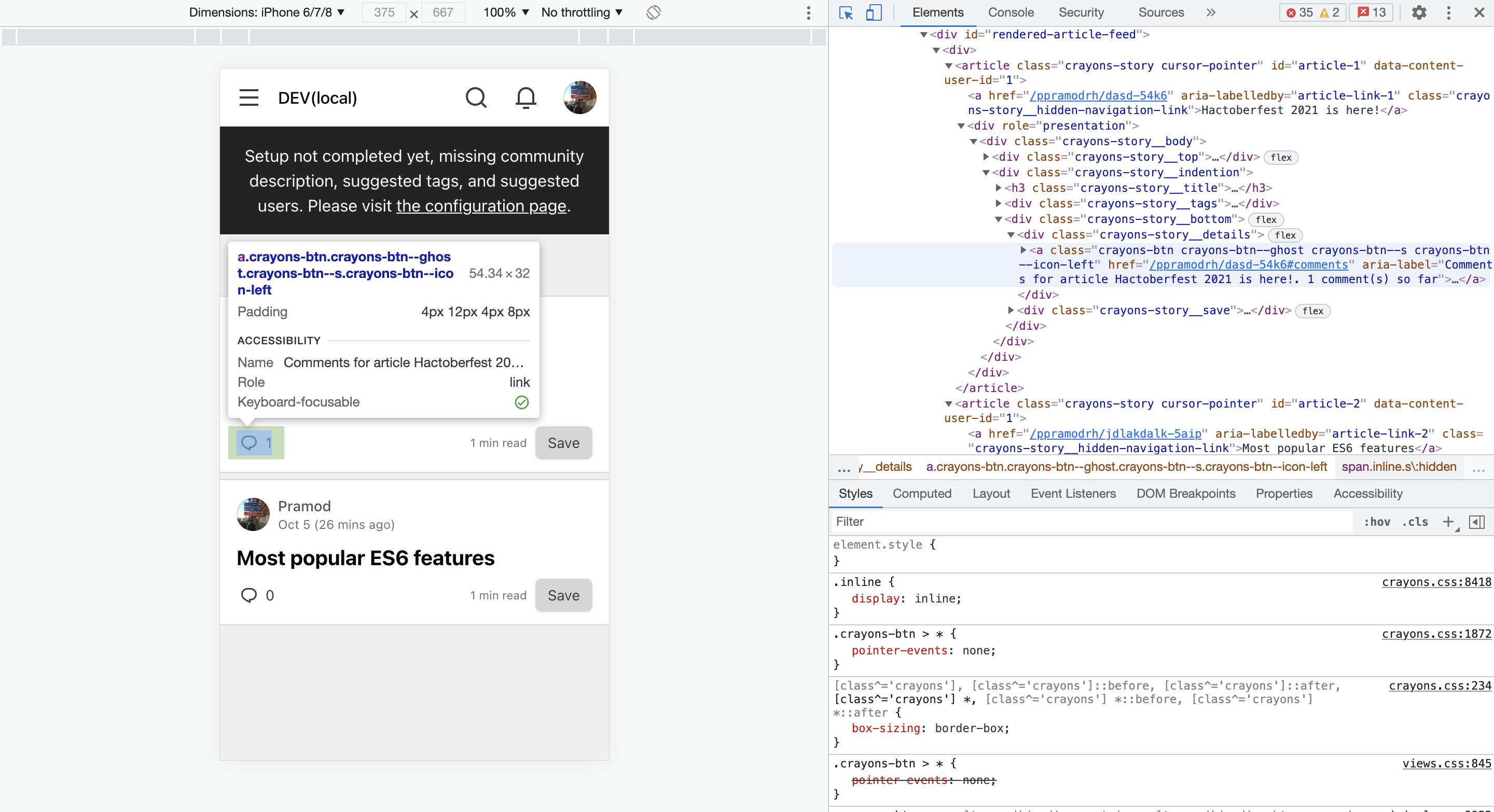This screenshot has width=1494, height=812.
Task: Open the Dimensions iPhone 6/7/8 dropdown
Action: pyautogui.click(x=267, y=13)
